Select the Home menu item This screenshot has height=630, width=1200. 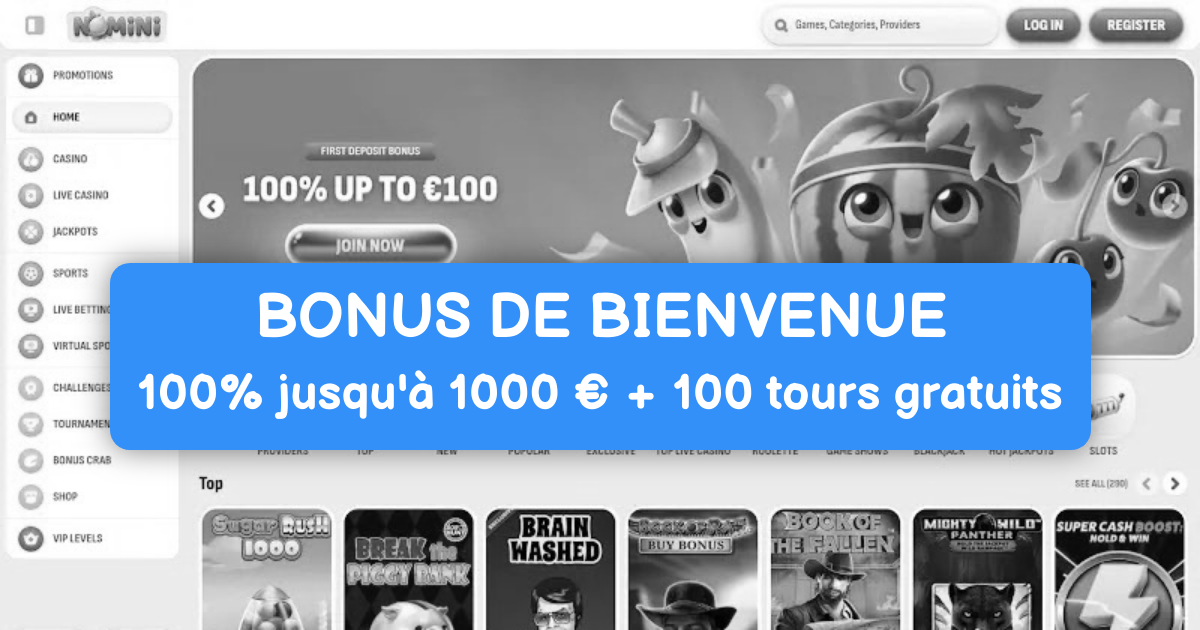click(92, 117)
